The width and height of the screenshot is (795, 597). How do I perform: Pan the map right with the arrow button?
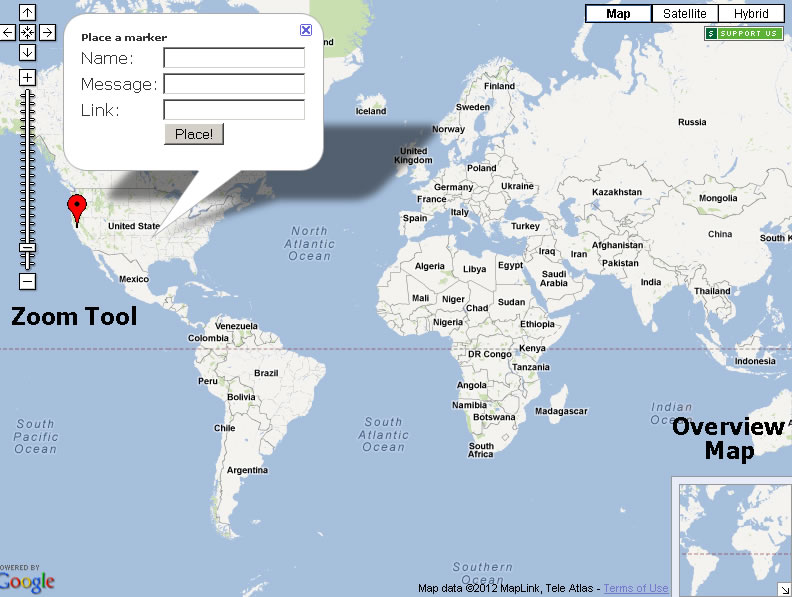(47, 32)
